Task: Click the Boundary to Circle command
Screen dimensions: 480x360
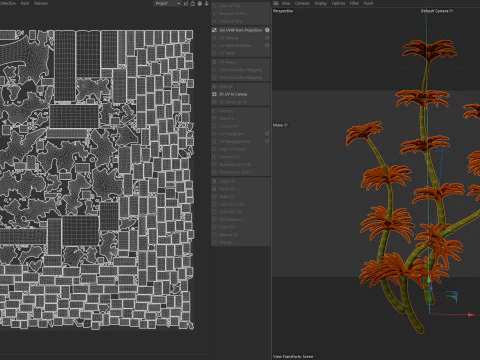Action: 235,165
